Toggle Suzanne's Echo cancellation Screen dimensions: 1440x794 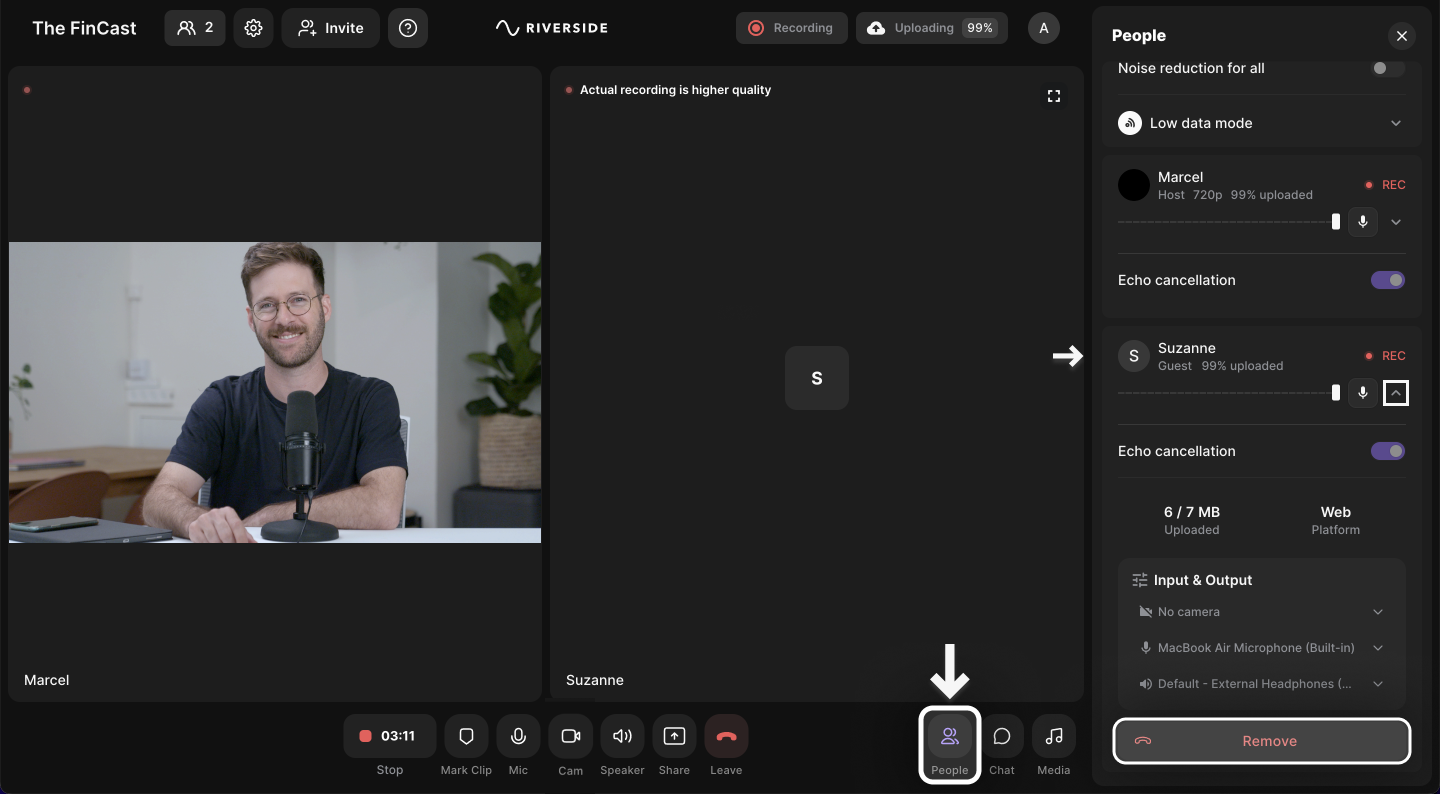1388,451
